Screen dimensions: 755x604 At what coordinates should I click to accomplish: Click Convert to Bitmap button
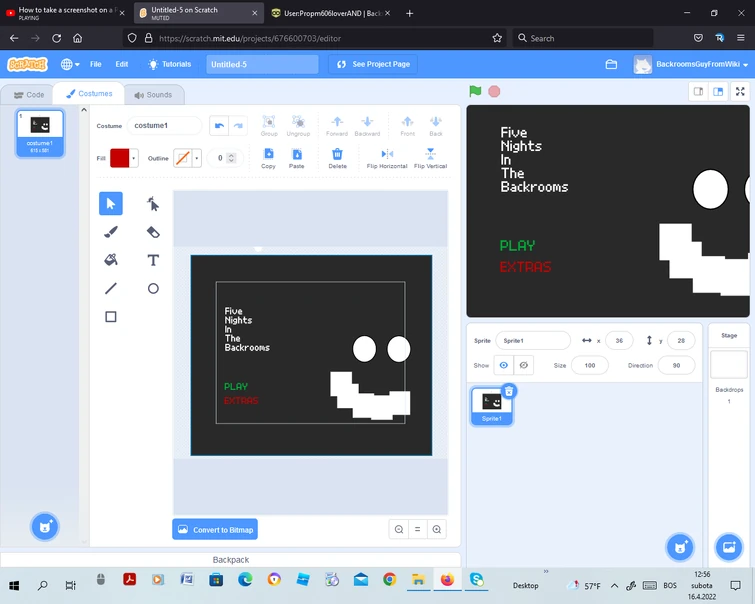point(215,529)
